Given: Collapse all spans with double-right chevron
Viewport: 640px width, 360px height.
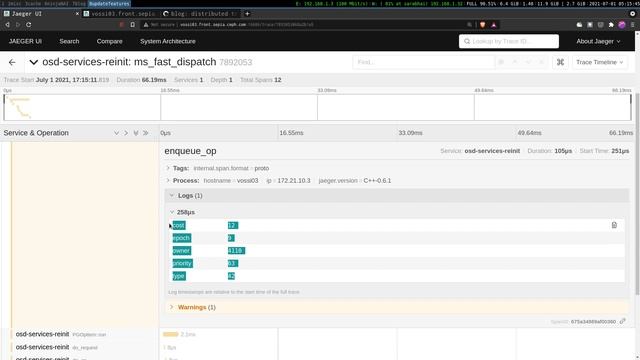Looking at the screenshot, I should (x=146, y=133).
